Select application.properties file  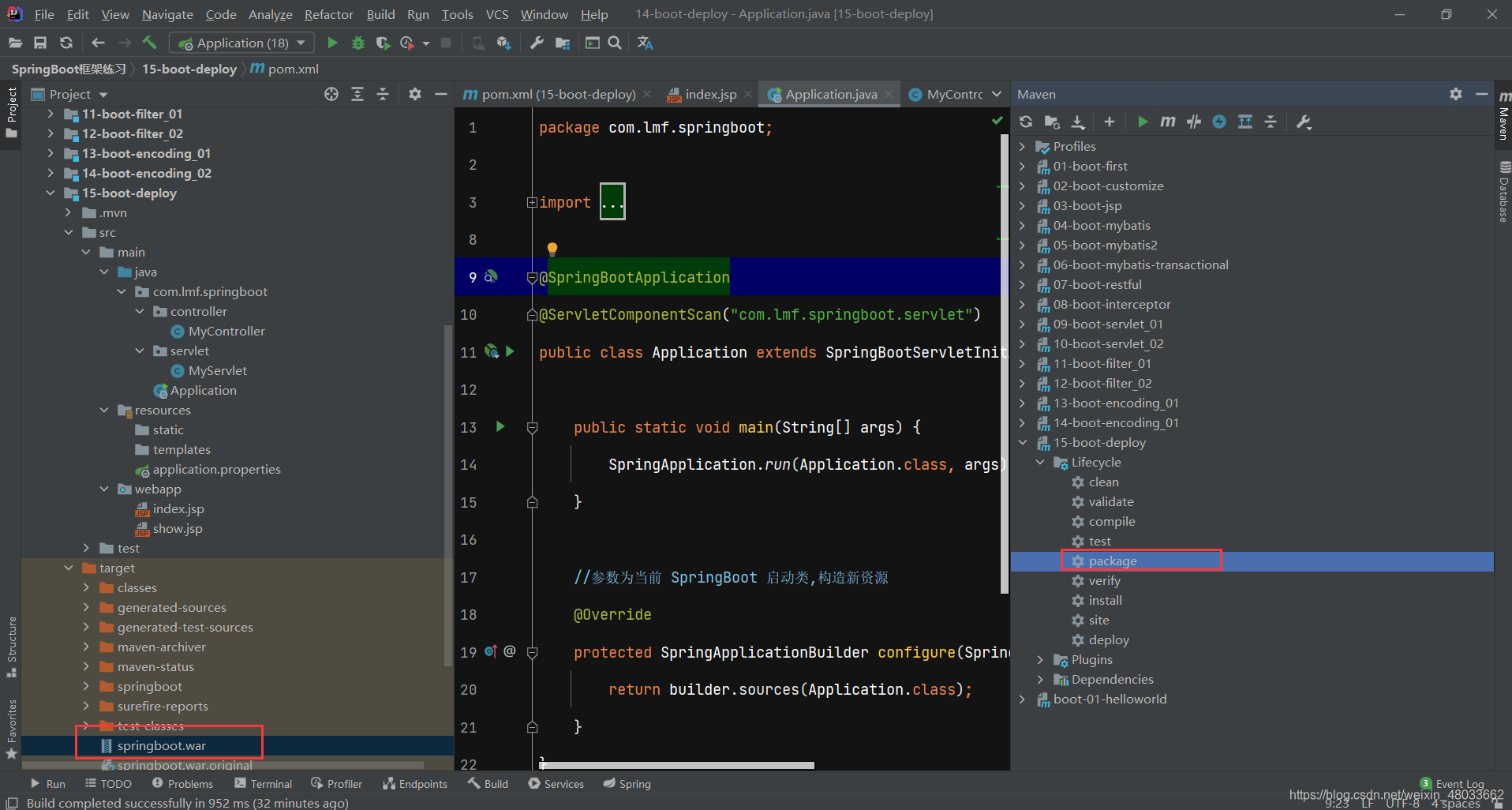pos(216,469)
